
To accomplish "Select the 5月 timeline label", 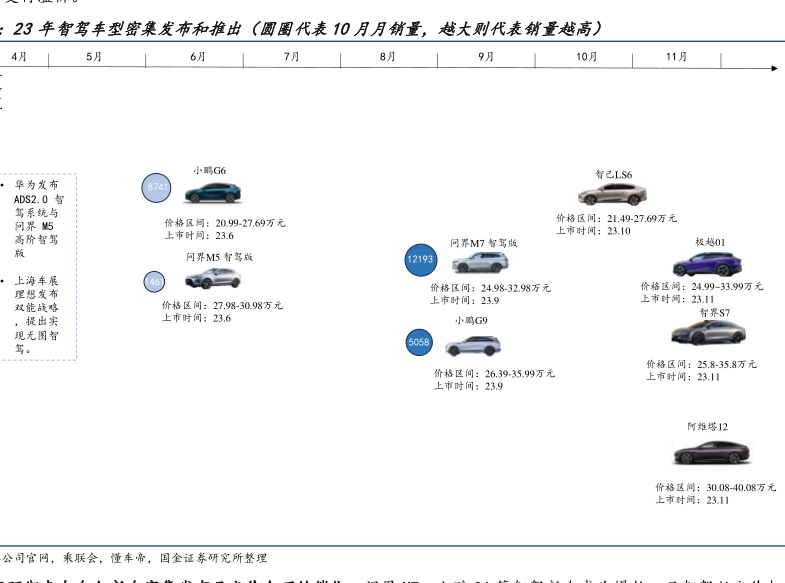I will point(94,57).
